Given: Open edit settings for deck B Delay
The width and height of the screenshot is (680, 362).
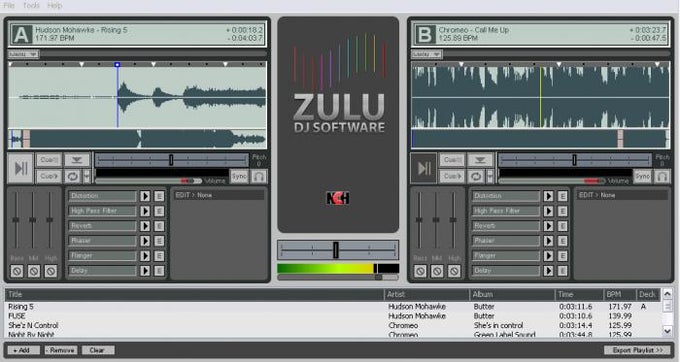Looking at the screenshot, I should 562,271.
